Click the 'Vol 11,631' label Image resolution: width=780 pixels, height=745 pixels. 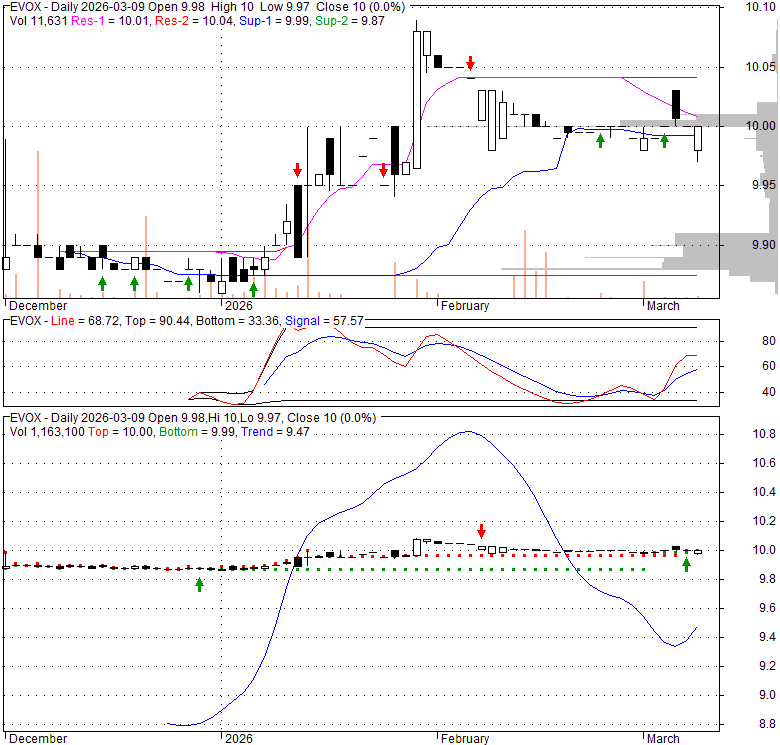(x=38, y=21)
